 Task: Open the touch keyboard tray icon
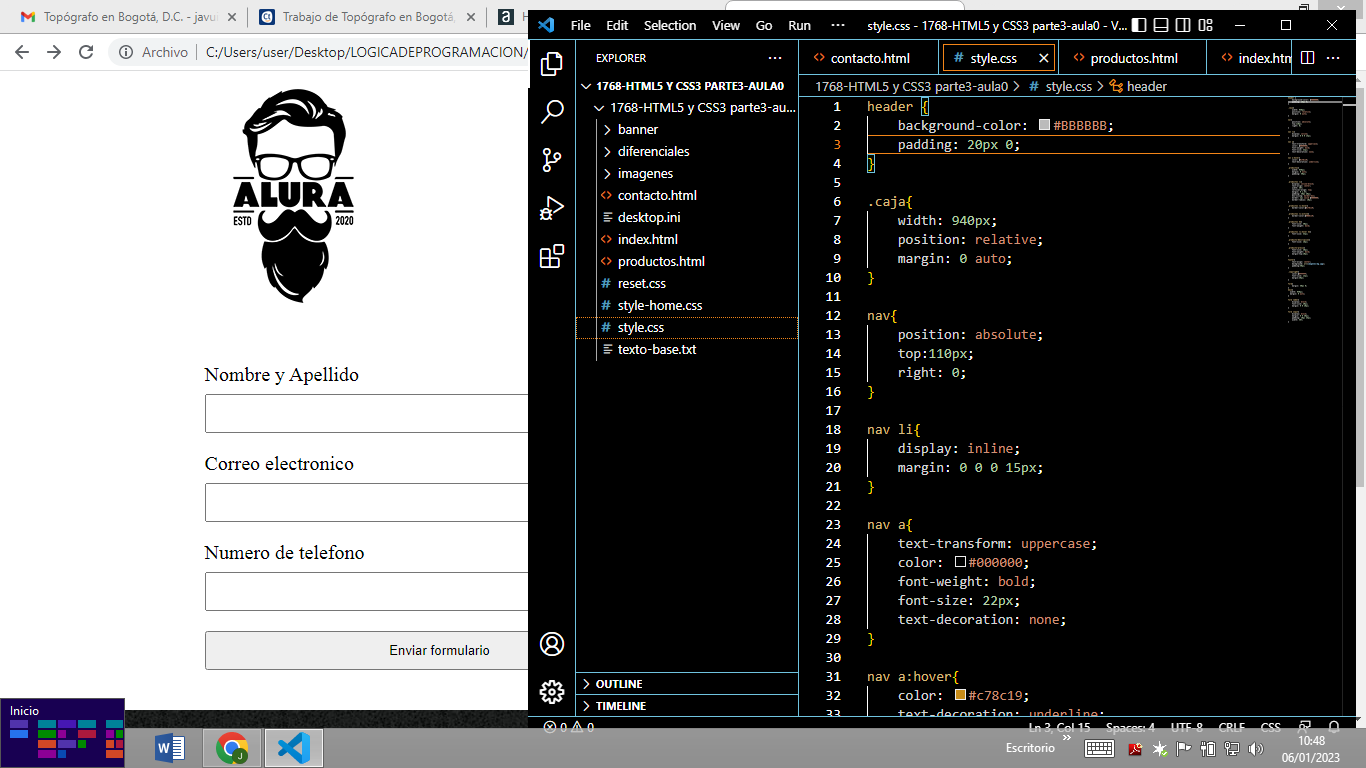(1100, 749)
